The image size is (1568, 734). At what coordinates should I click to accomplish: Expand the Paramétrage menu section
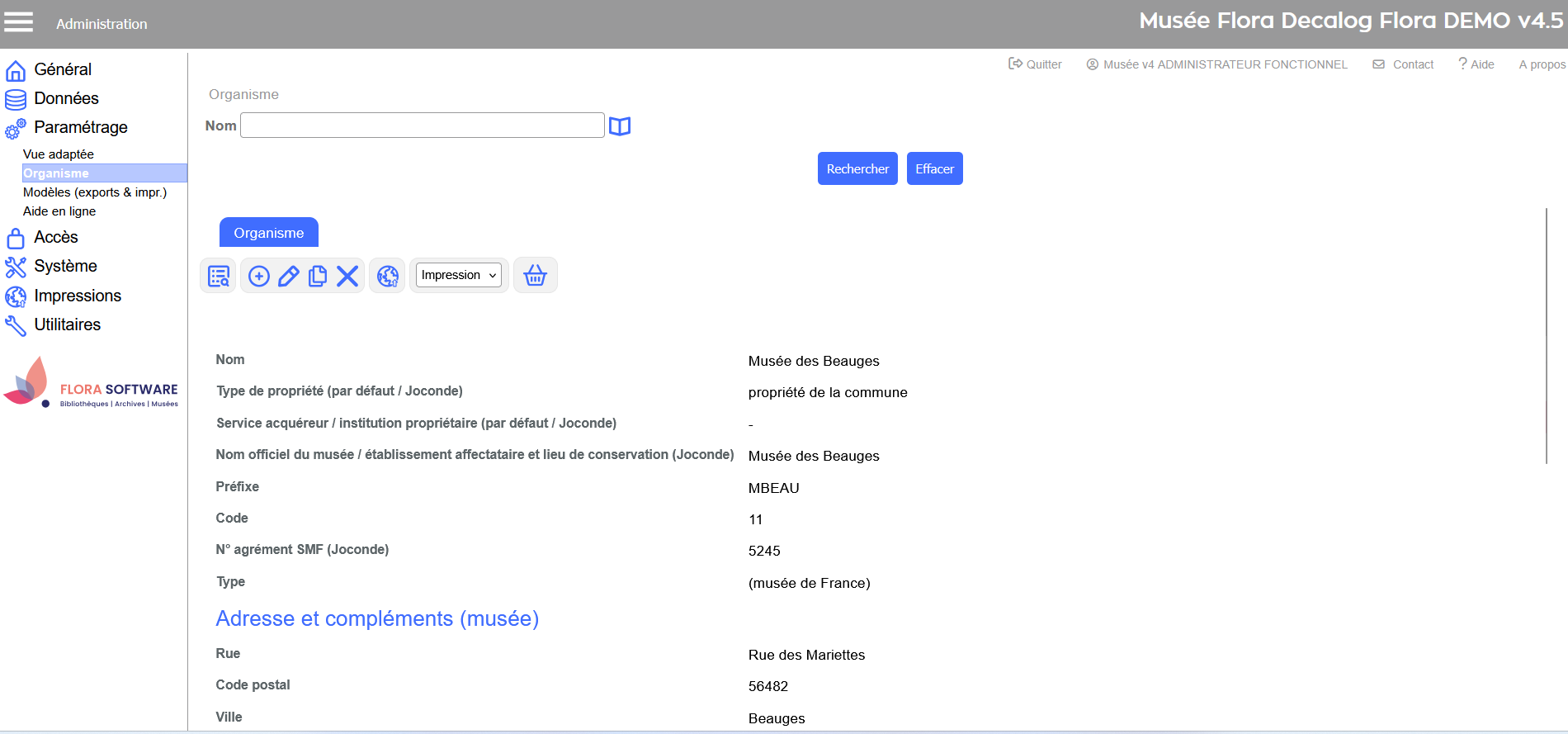(x=80, y=127)
